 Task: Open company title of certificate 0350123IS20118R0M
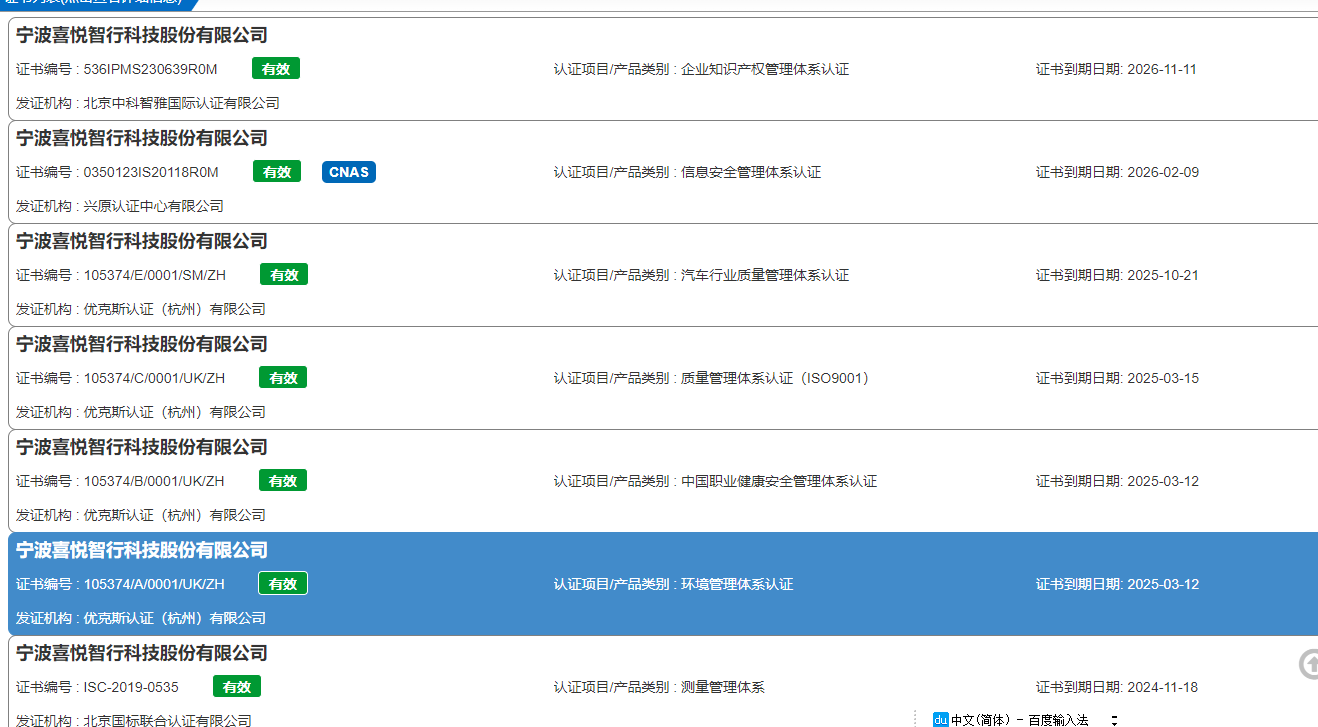coord(142,138)
